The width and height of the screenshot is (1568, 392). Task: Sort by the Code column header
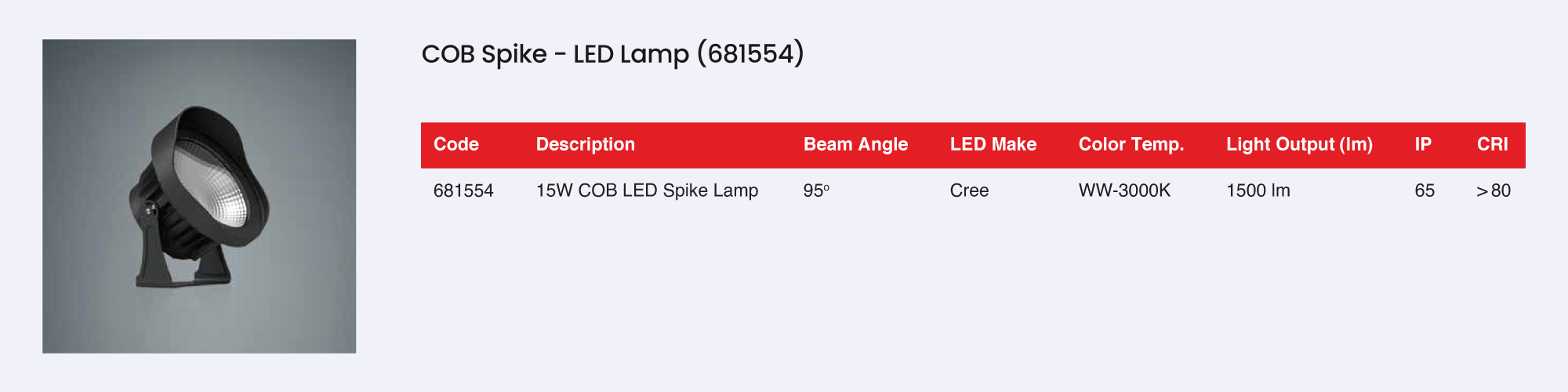(x=456, y=144)
